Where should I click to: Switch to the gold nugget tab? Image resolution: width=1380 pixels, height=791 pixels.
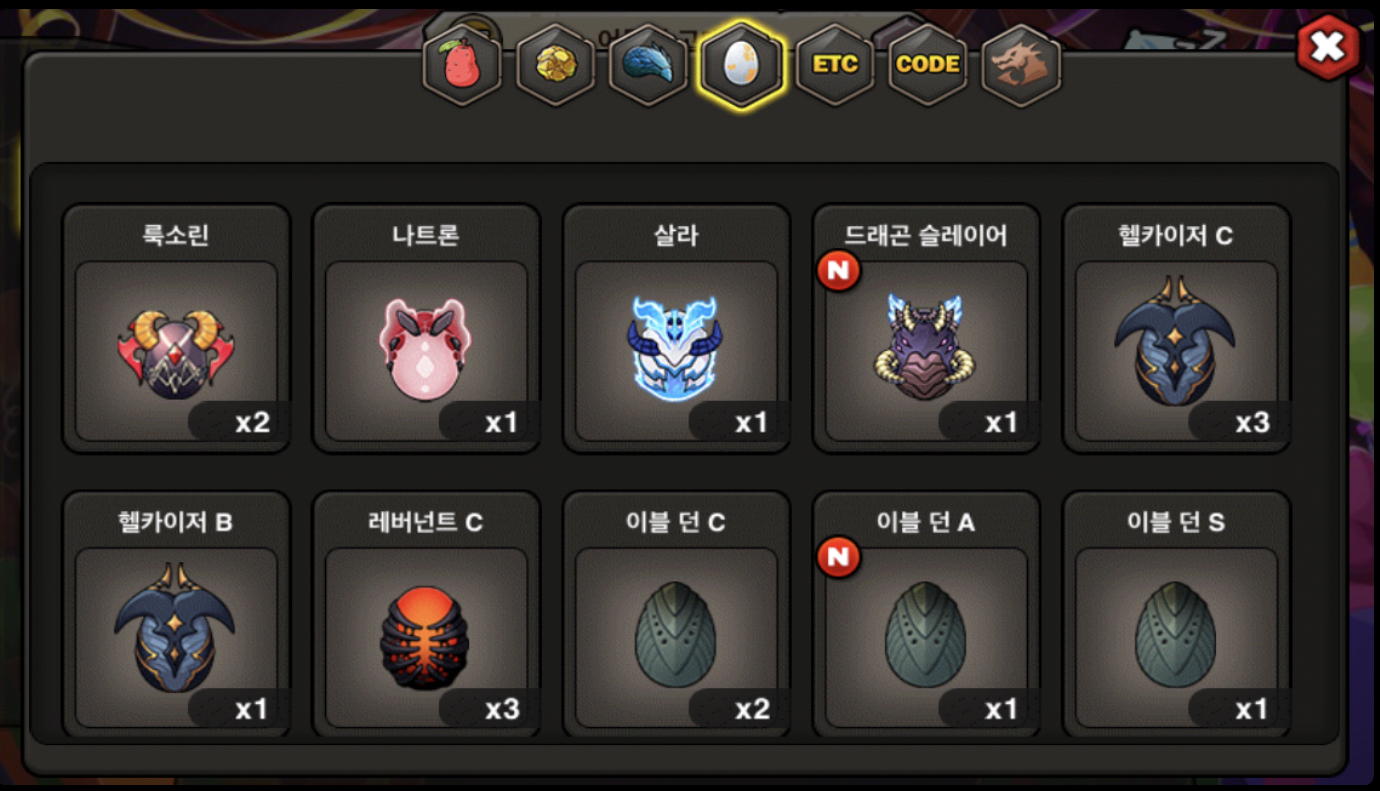point(554,66)
